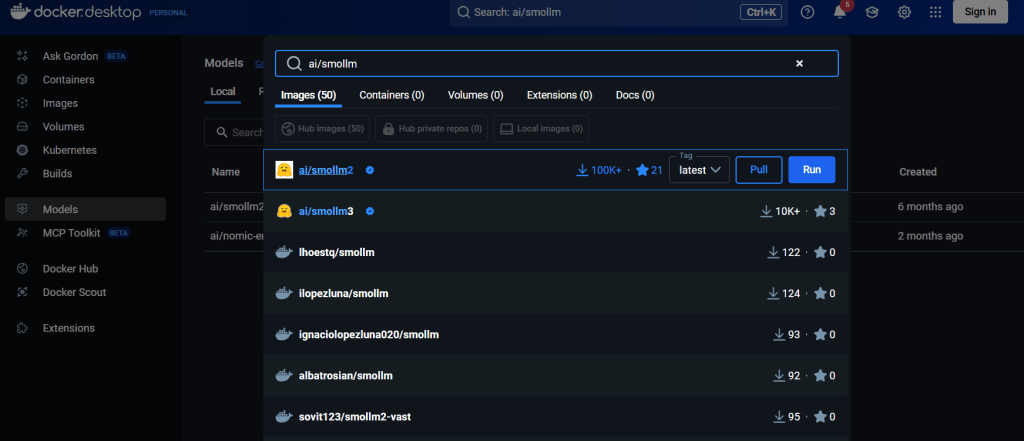Screen dimensions: 1024x441
Task: Click the Kubernetes sidebar icon
Action: pyautogui.click(x=22, y=150)
